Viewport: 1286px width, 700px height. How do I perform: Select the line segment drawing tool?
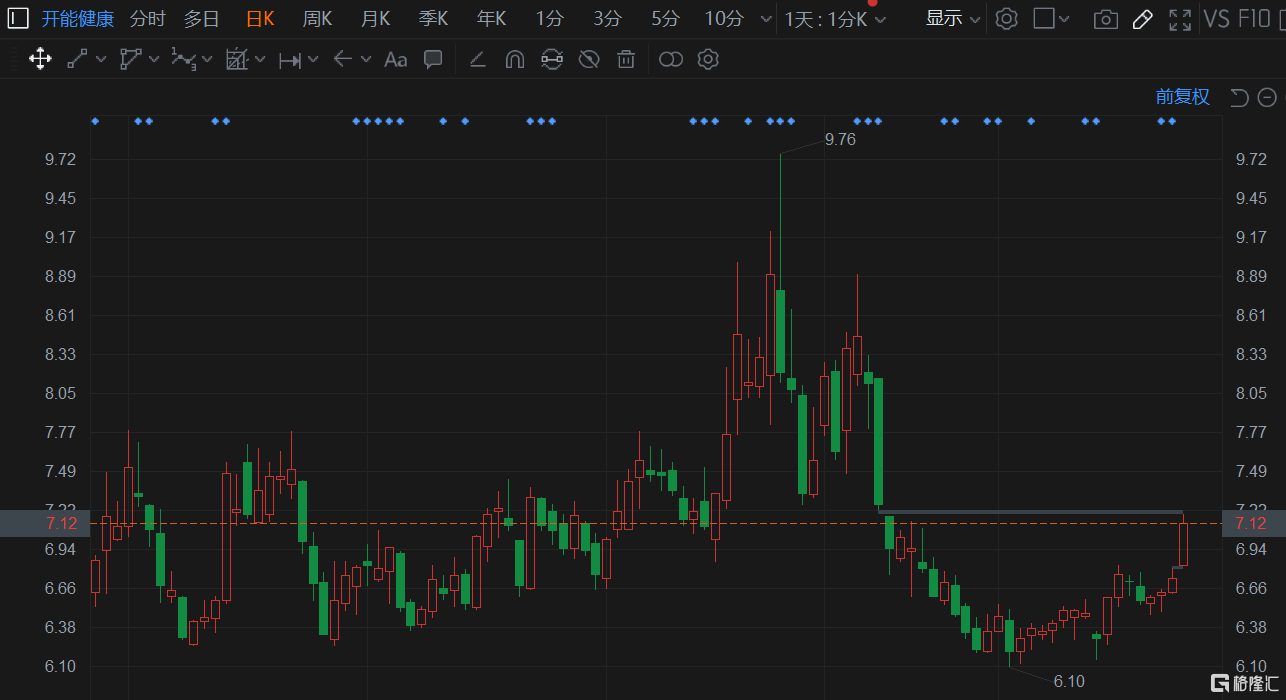click(x=77, y=59)
